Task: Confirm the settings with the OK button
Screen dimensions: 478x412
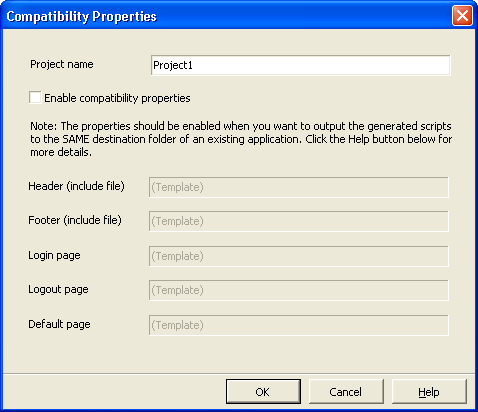Action: [263, 392]
